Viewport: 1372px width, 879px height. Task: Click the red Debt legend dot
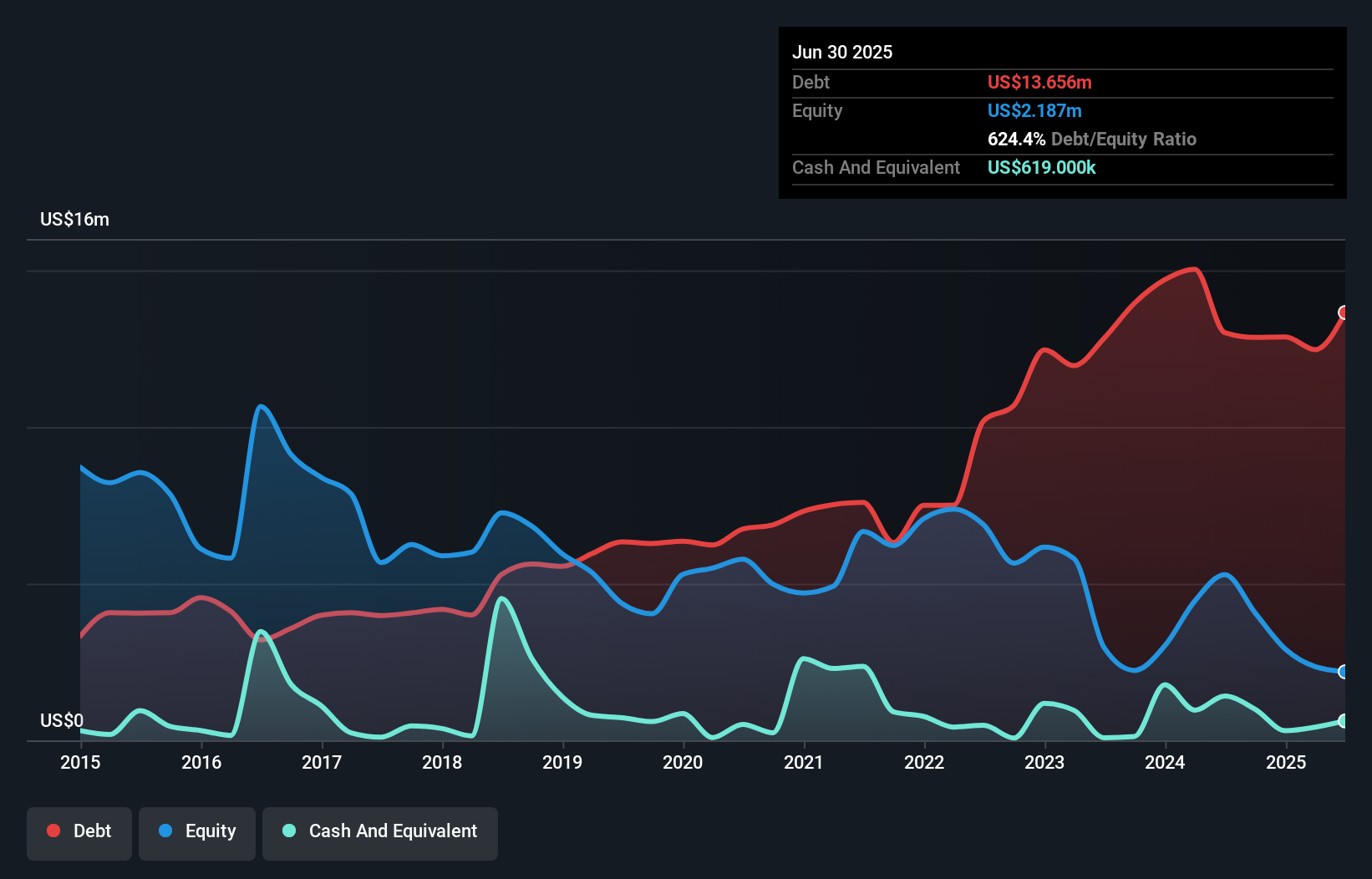click(53, 831)
